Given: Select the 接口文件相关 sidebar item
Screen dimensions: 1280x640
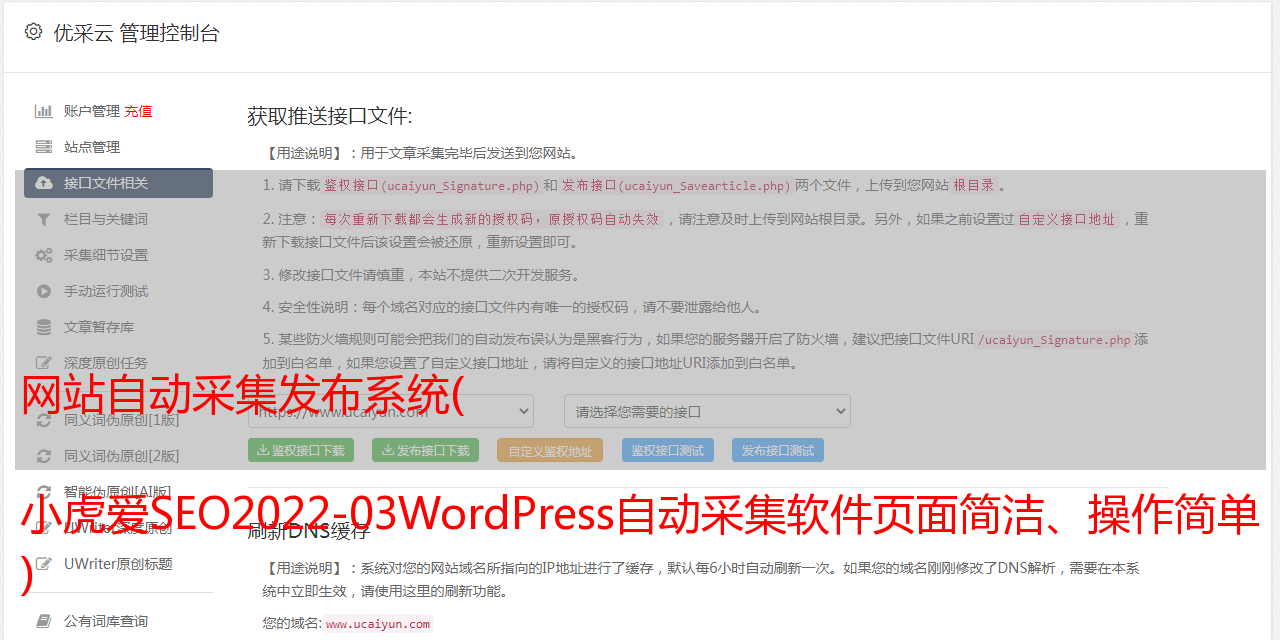Looking at the screenshot, I should [119, 183].
